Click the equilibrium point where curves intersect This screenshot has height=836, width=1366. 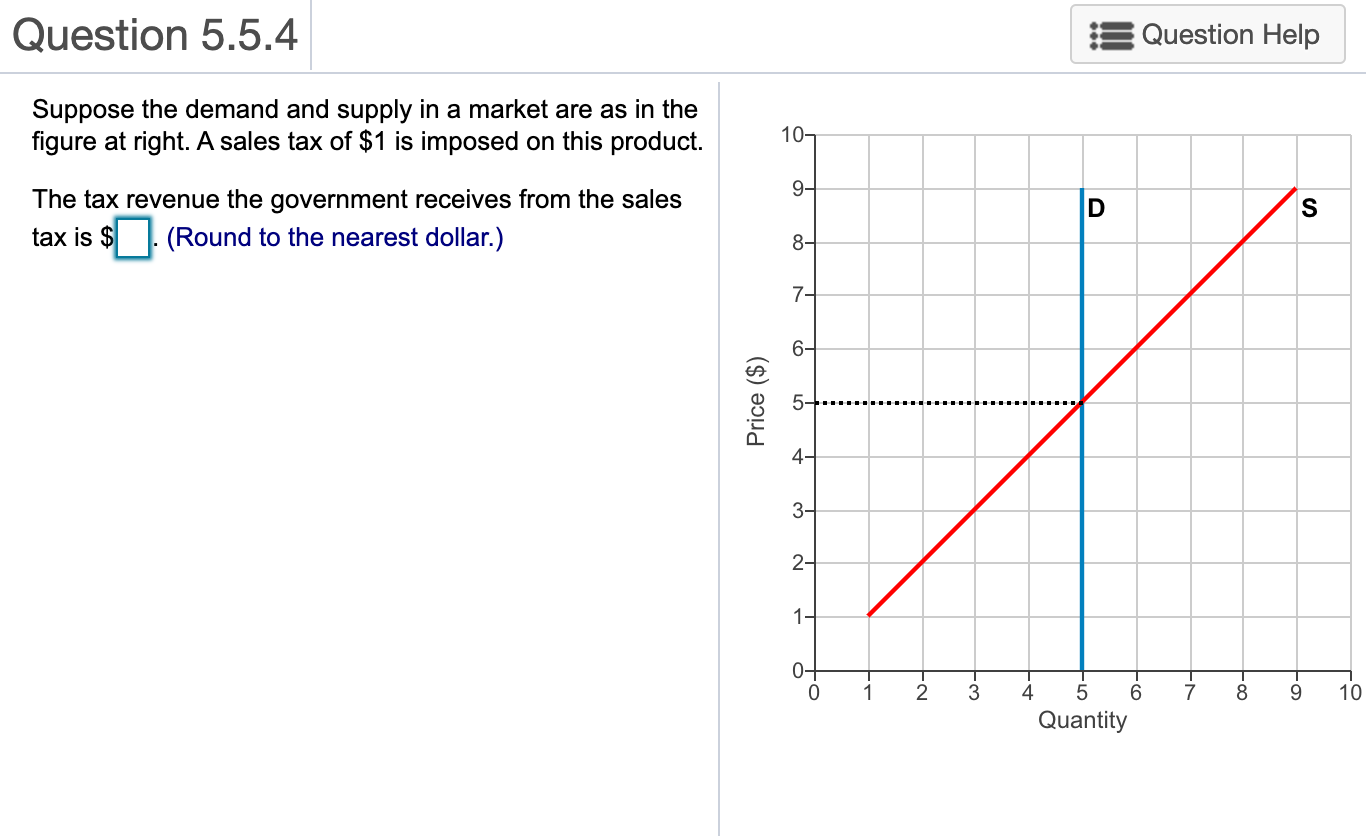click(x=1081, y=402)
